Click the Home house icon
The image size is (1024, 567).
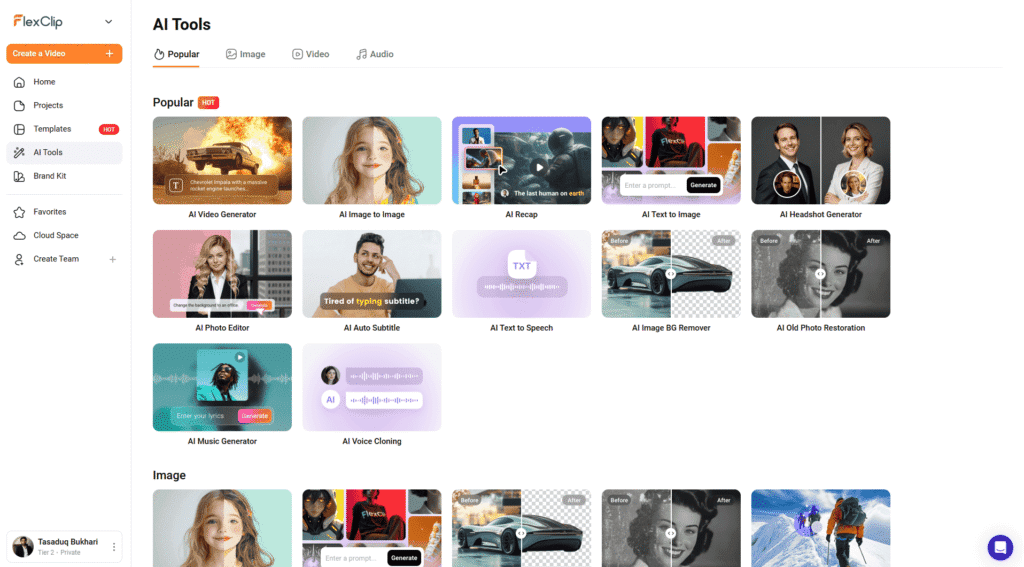tap(20, 82)
